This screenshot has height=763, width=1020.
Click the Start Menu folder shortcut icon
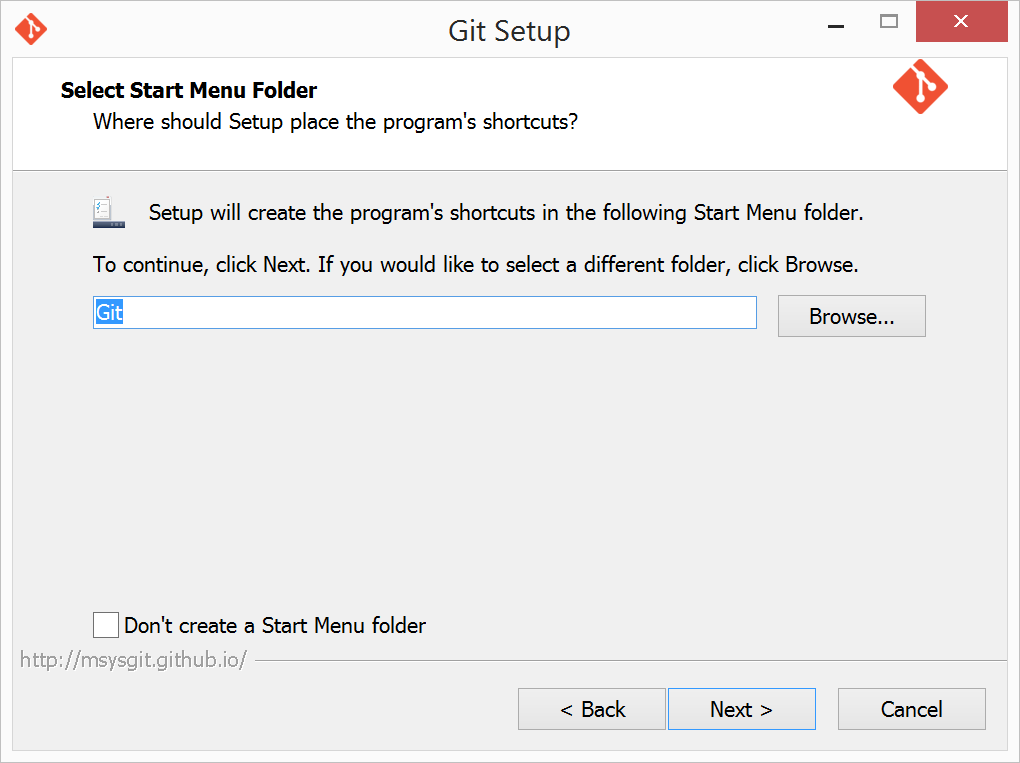[x=108, y=212]
